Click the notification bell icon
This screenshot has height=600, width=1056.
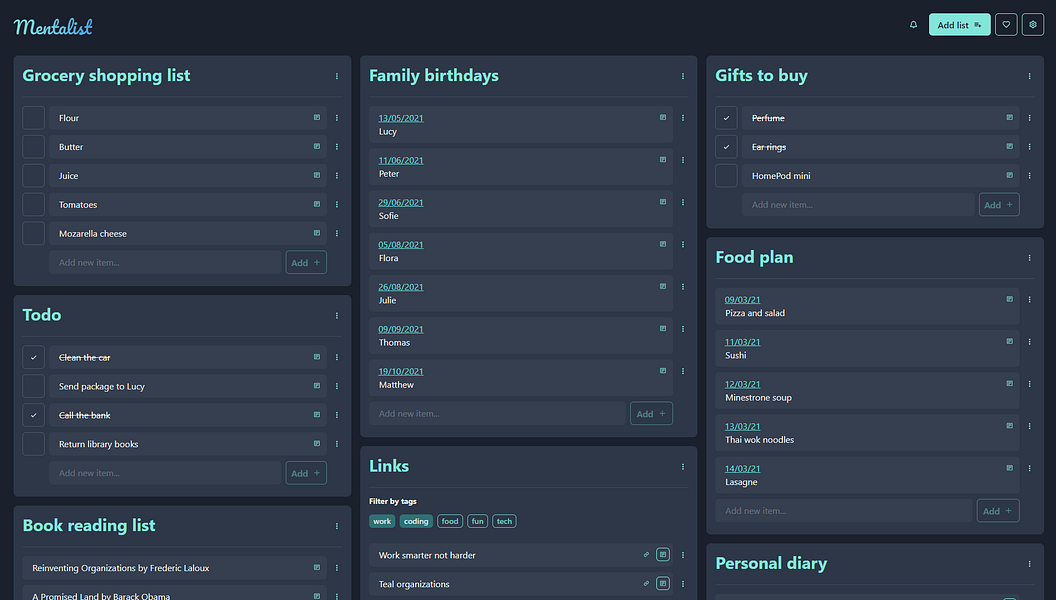coord(913,25)
